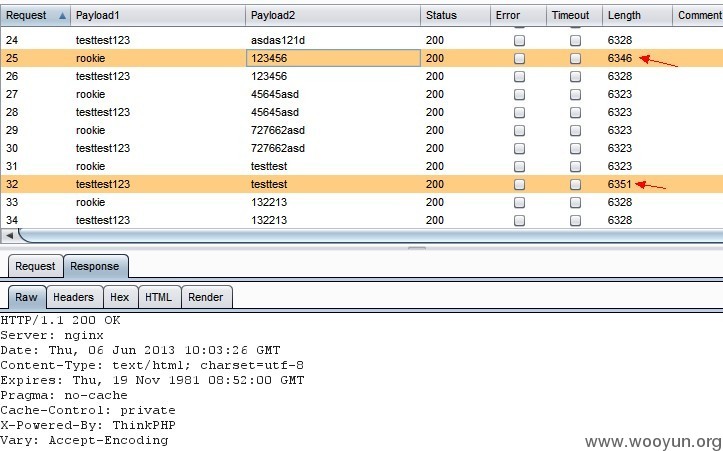The width and height of the screenshot is (723, 451).
Task: Click the Content-Type header line
Action: (x=152, y=365)
